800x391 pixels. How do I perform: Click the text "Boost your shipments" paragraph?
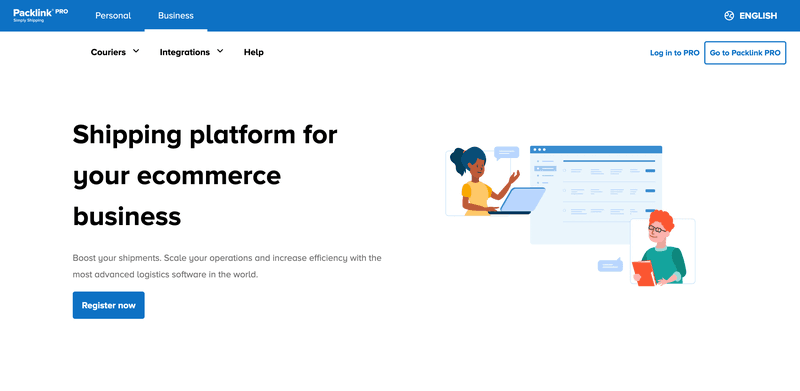(x=227, y=266)
